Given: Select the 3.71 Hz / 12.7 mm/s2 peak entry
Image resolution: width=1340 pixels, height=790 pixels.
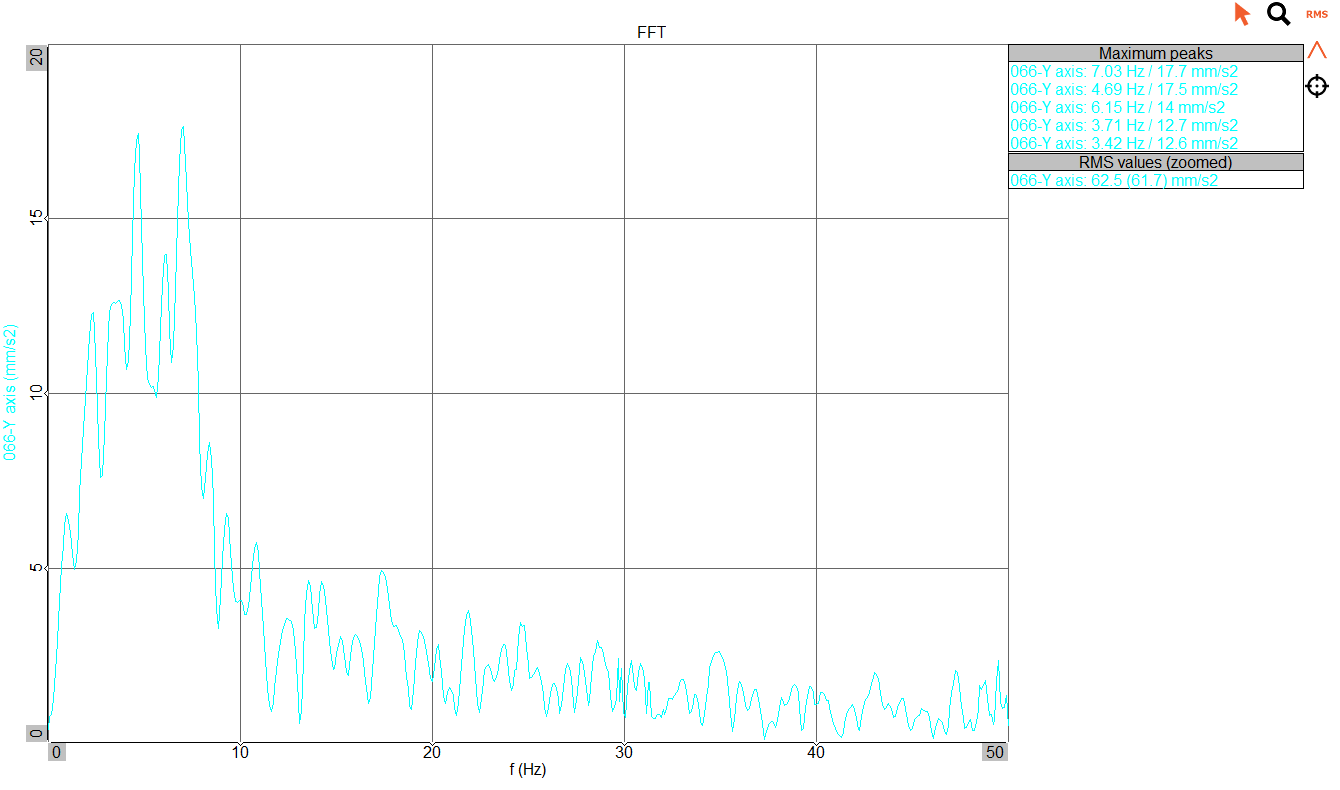Looking at the screenshot, I should click(x=1124, y=126).
